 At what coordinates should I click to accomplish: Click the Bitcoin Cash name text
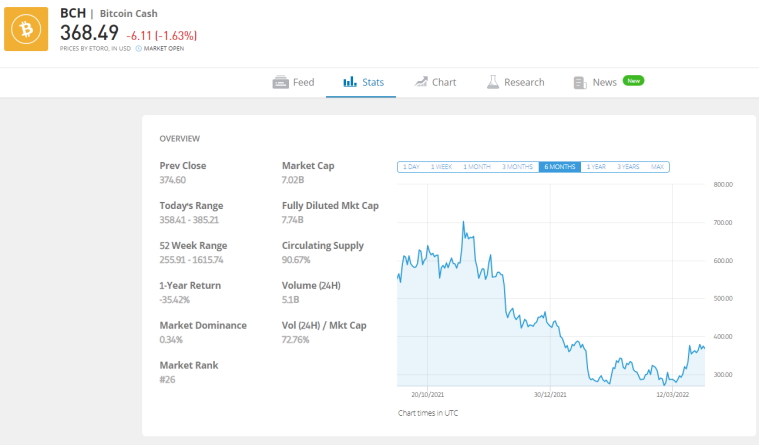click(129, 14)
